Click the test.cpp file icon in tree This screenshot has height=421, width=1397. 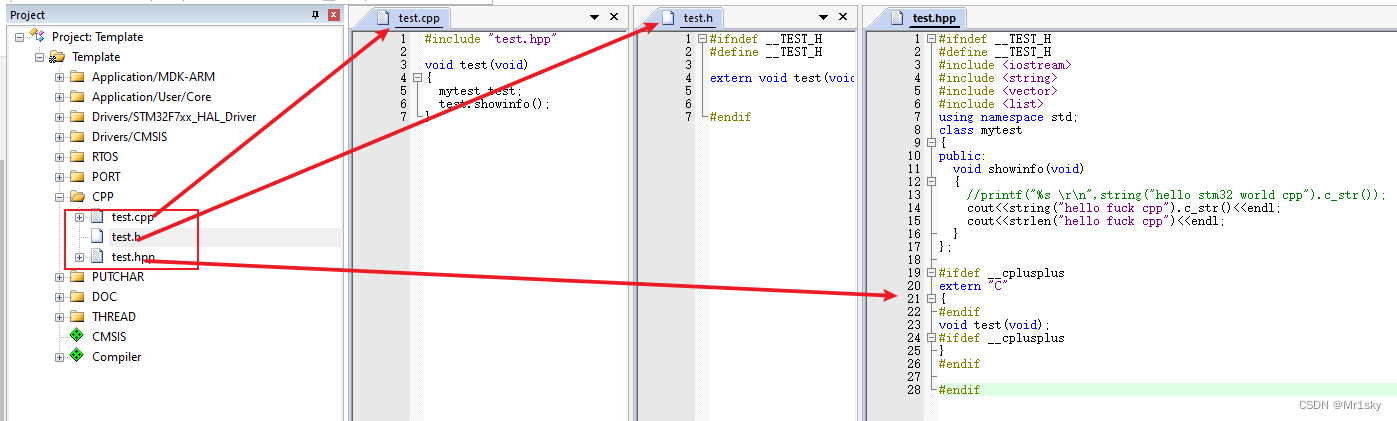(97, 217)
